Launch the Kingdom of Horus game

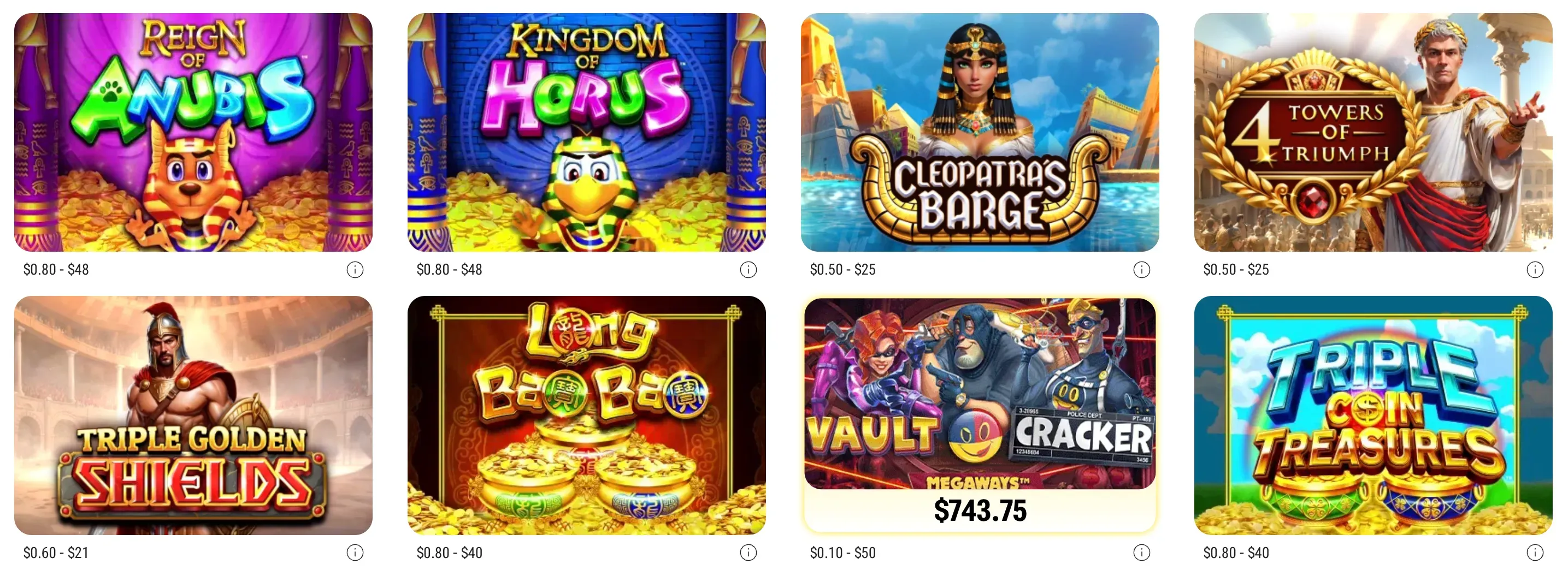[x=587, y=133]
